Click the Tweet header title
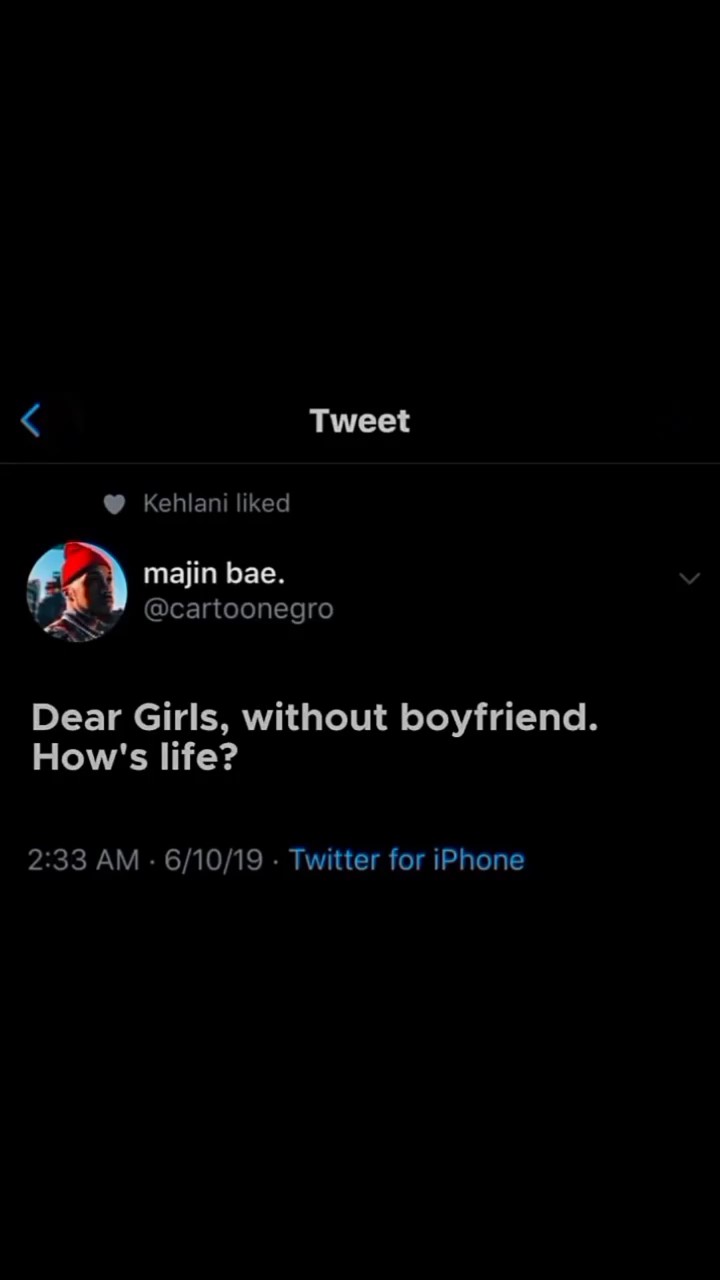 360,421
